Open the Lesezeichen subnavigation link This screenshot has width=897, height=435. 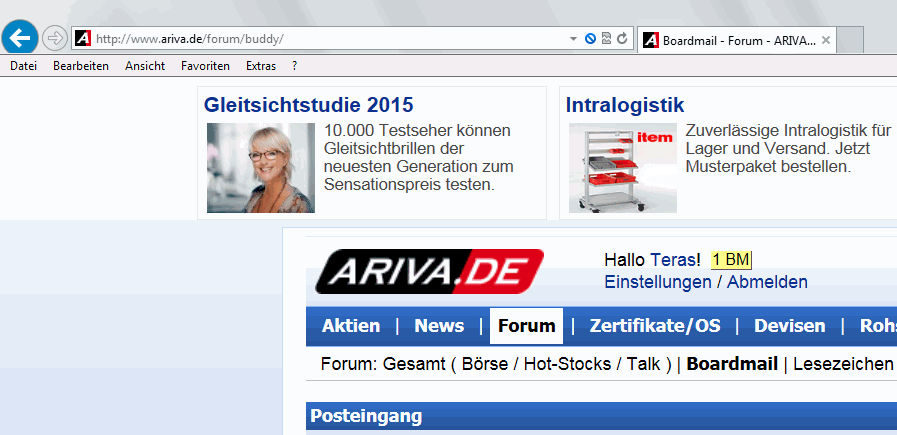pyautogui.click(x=843, y=364)
